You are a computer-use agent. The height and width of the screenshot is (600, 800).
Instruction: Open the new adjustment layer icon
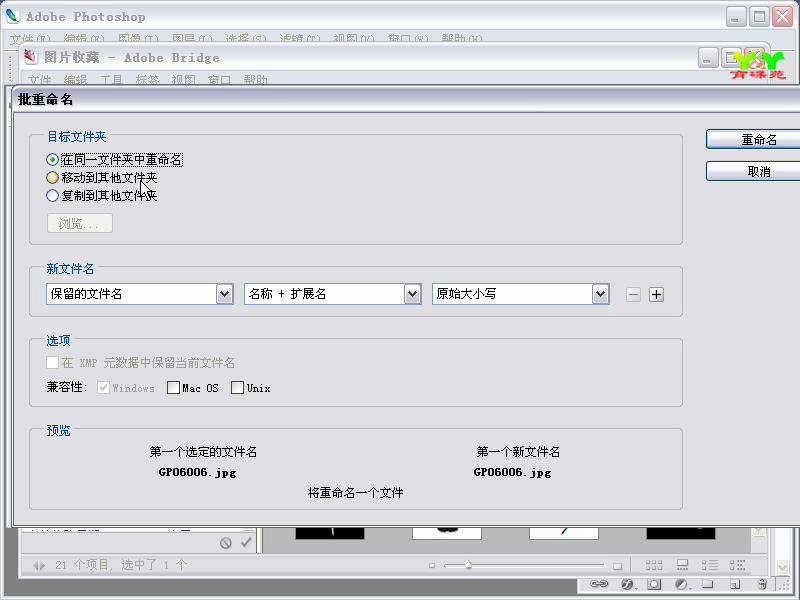(681, 584)
